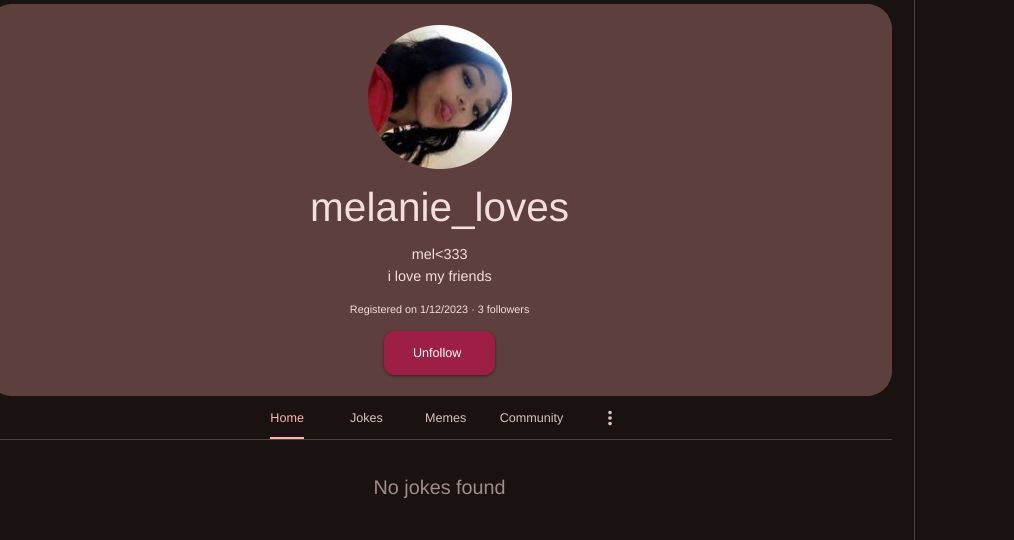Switch to the Jokes tab
This screenshot has height=540, width=1014.
tap(366, 418)
